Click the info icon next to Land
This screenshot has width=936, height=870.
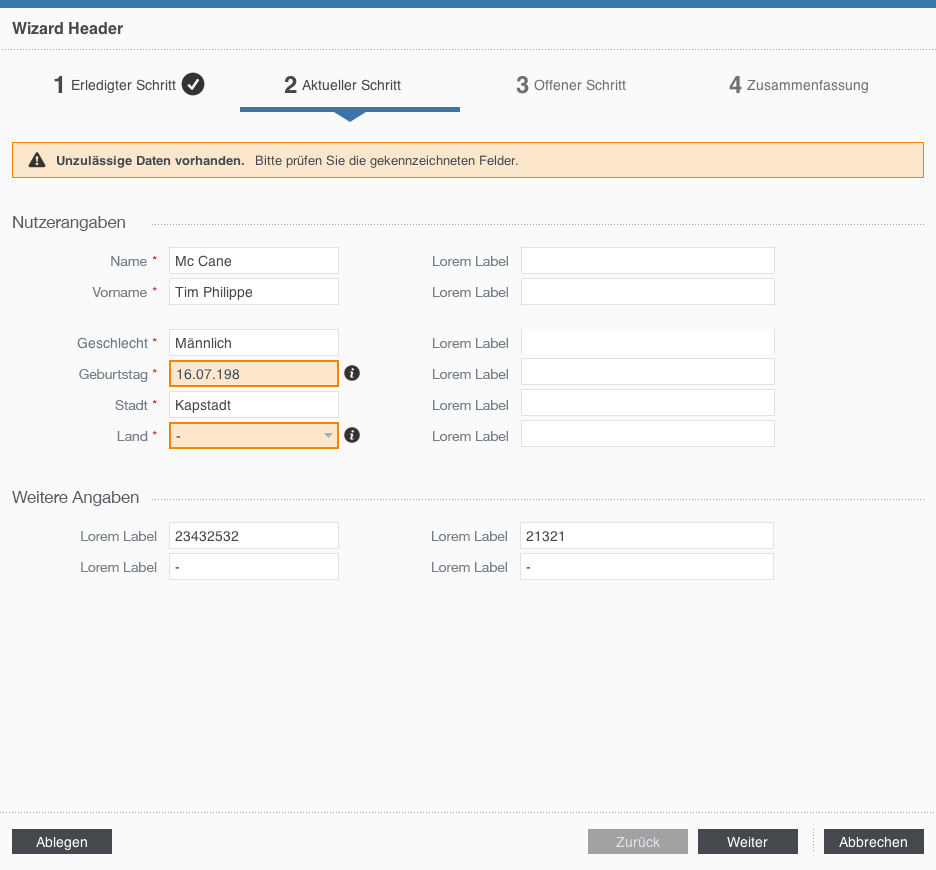pos(352,435)
